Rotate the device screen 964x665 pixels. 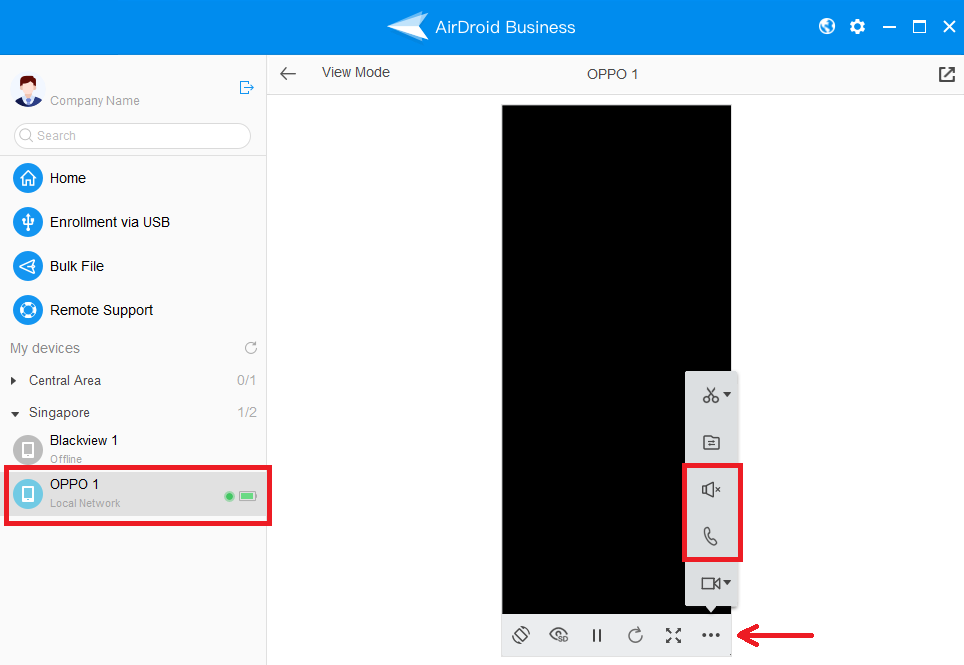coord(521,635)
